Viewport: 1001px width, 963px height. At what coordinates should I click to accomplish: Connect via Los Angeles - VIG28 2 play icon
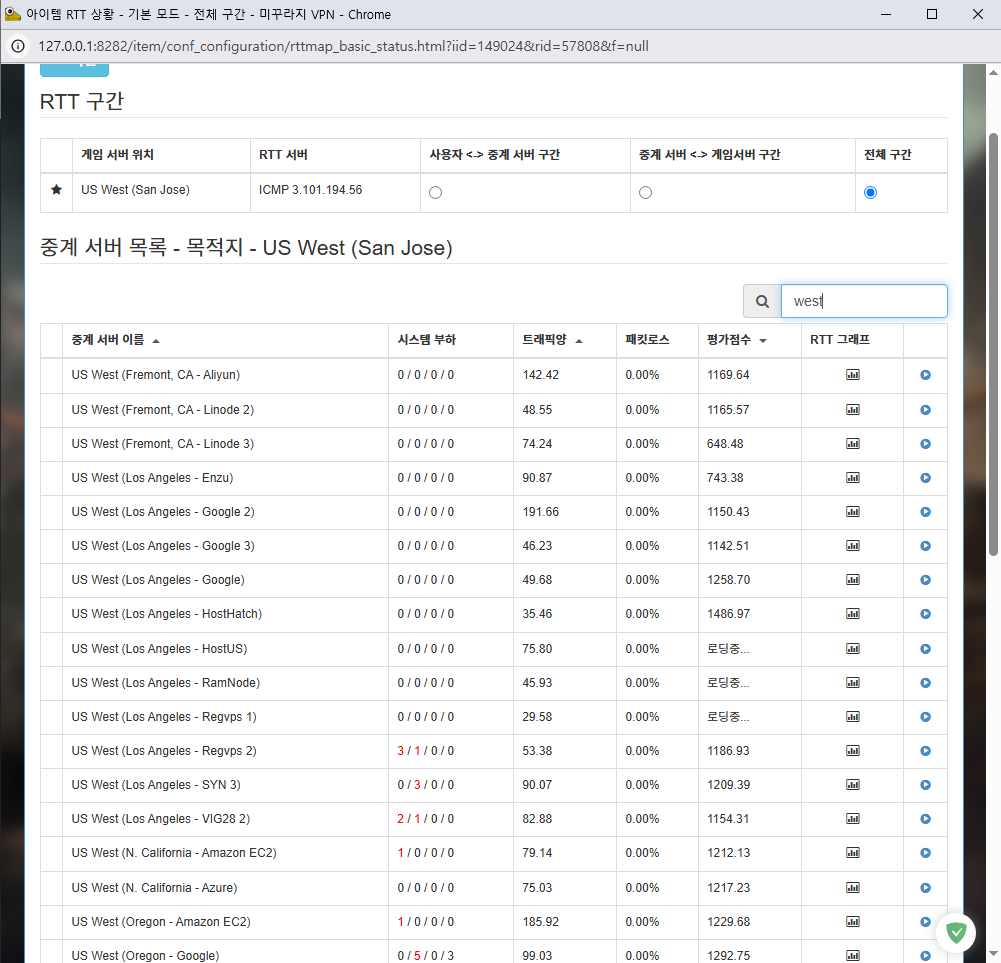(x=925, y=819)
